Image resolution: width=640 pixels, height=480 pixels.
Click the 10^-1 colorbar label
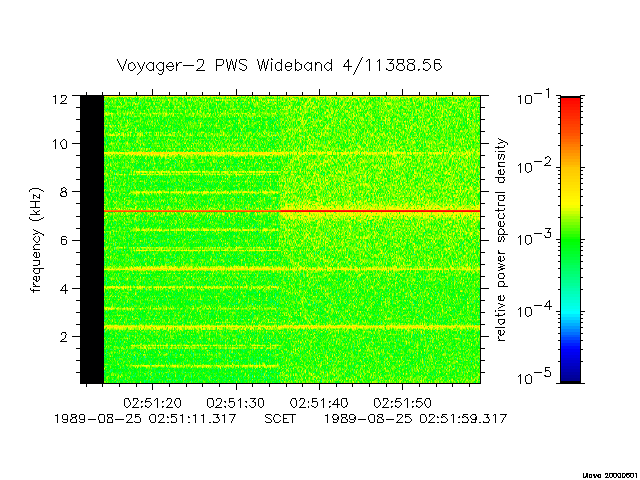(534, 98)
